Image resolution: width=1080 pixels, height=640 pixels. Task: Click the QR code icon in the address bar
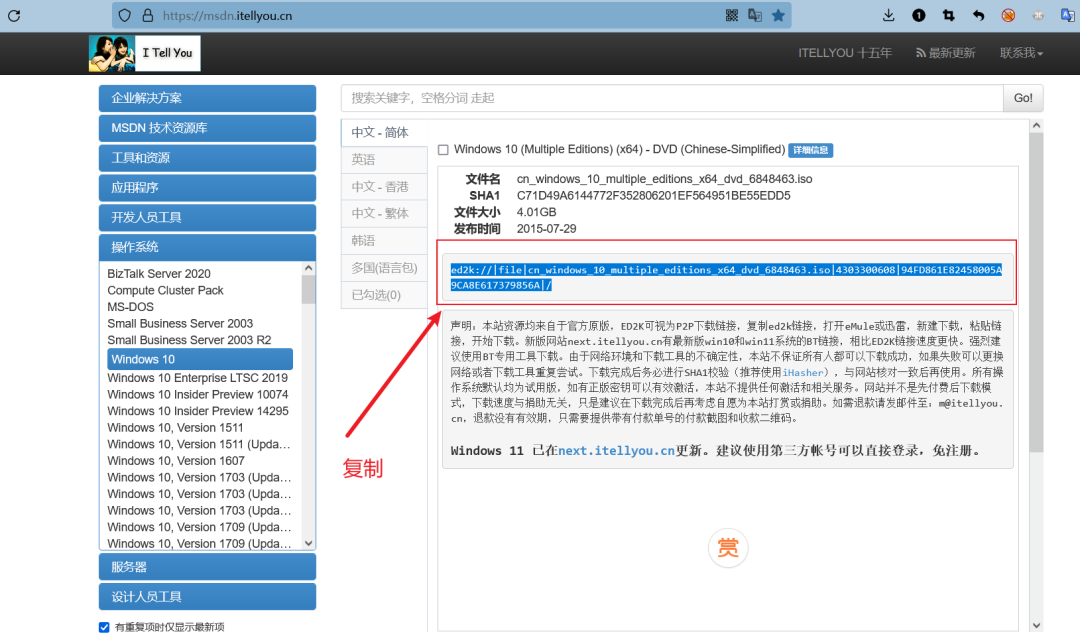(732, 15)
